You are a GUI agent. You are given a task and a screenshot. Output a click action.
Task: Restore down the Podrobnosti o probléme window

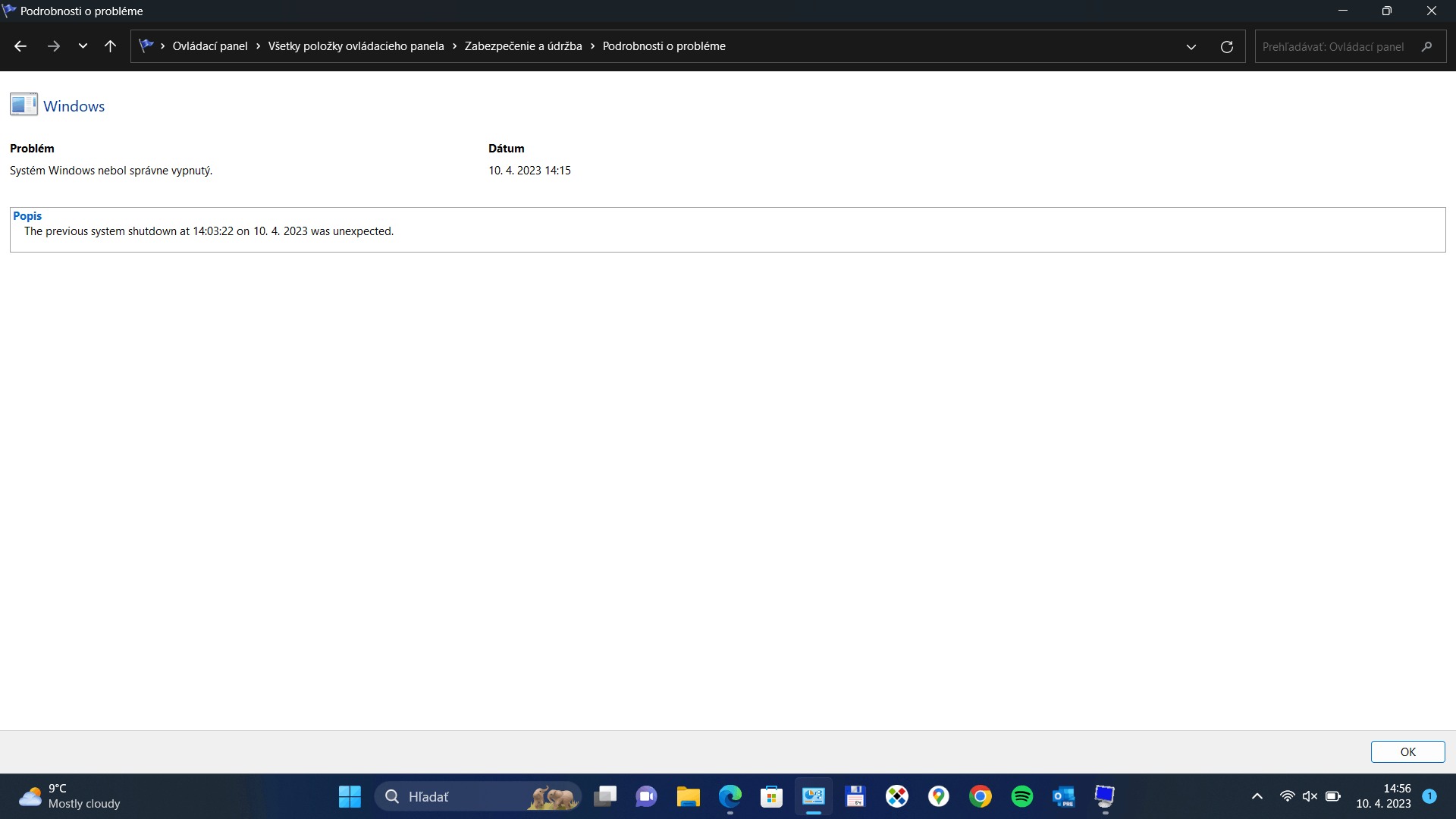[x=1386, y=11]
